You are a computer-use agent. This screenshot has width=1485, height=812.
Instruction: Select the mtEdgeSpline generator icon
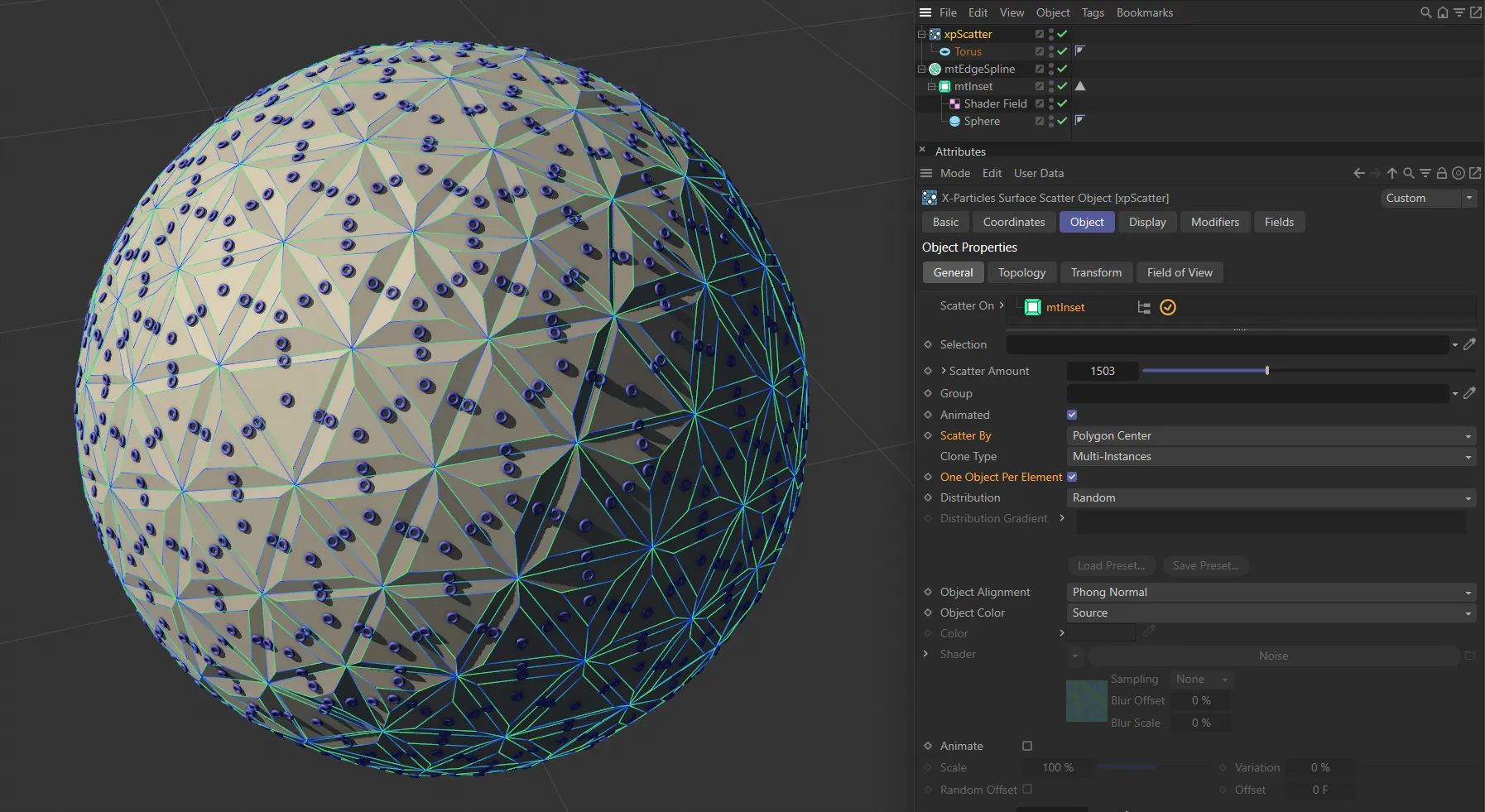pos(935,69)
